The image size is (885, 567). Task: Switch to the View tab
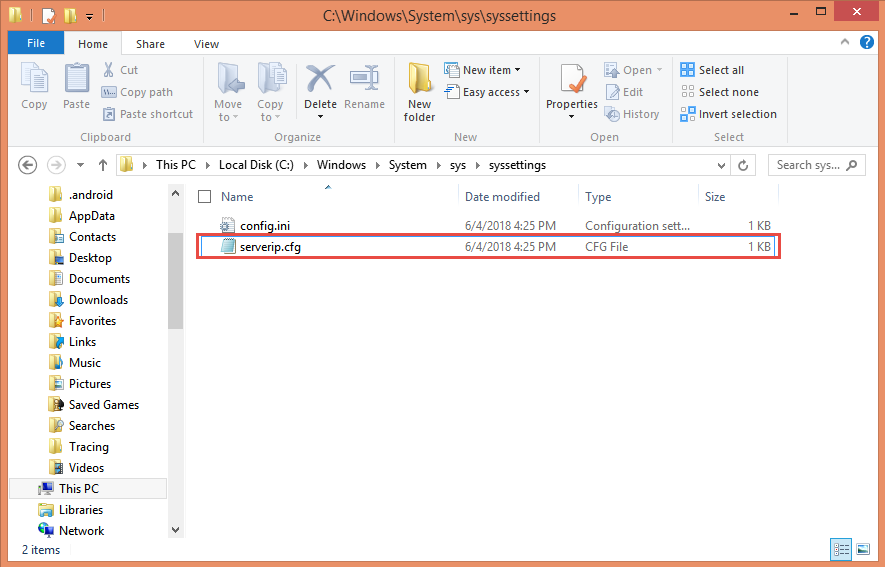click(x=206, y=44)
